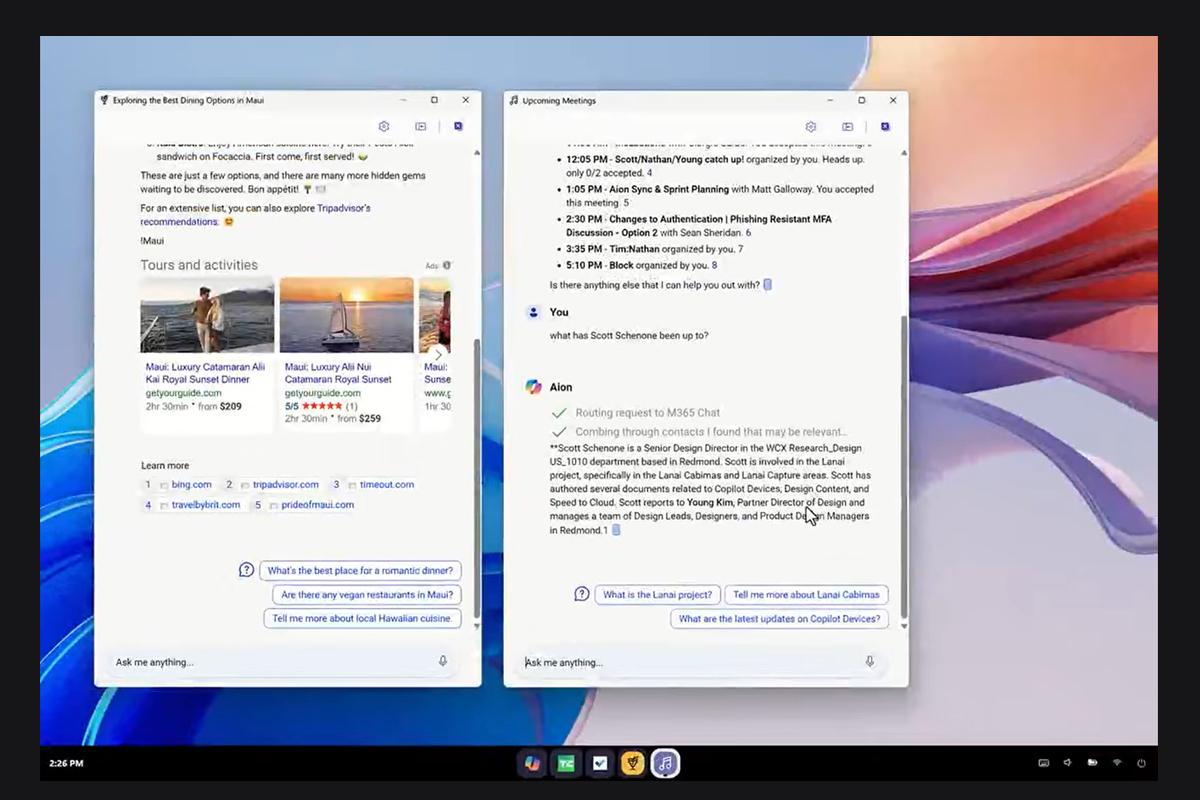
Task: Open the music note app in taskbar
Action: coord(666,764)
